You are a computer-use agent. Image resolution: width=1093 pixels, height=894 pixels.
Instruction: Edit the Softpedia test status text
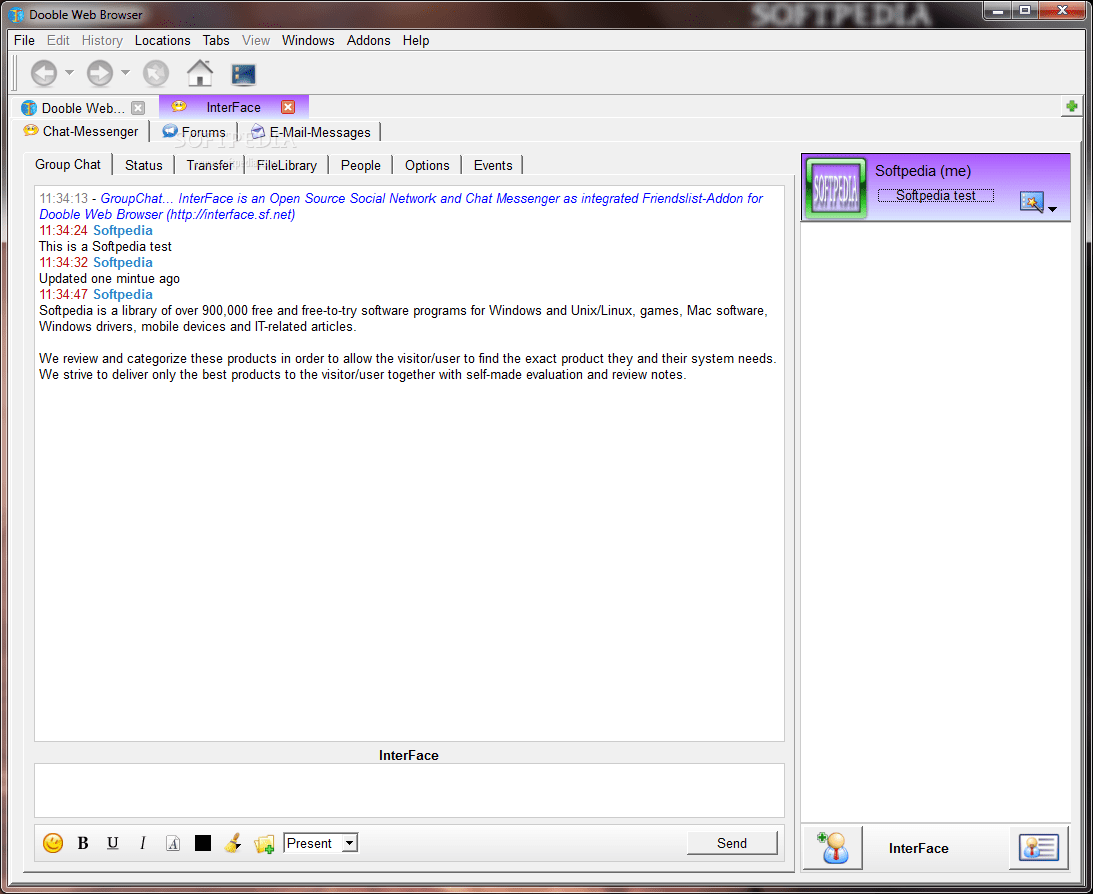935,196
